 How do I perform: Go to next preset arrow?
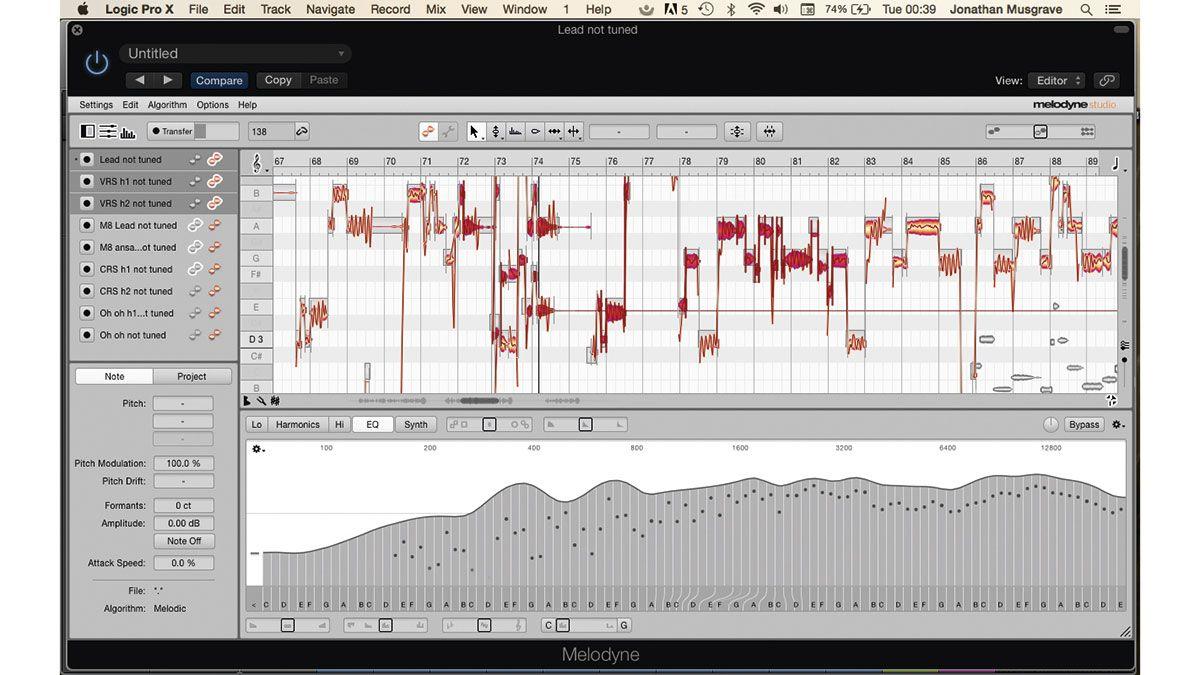pyautogui.click(x=167, y=80)
